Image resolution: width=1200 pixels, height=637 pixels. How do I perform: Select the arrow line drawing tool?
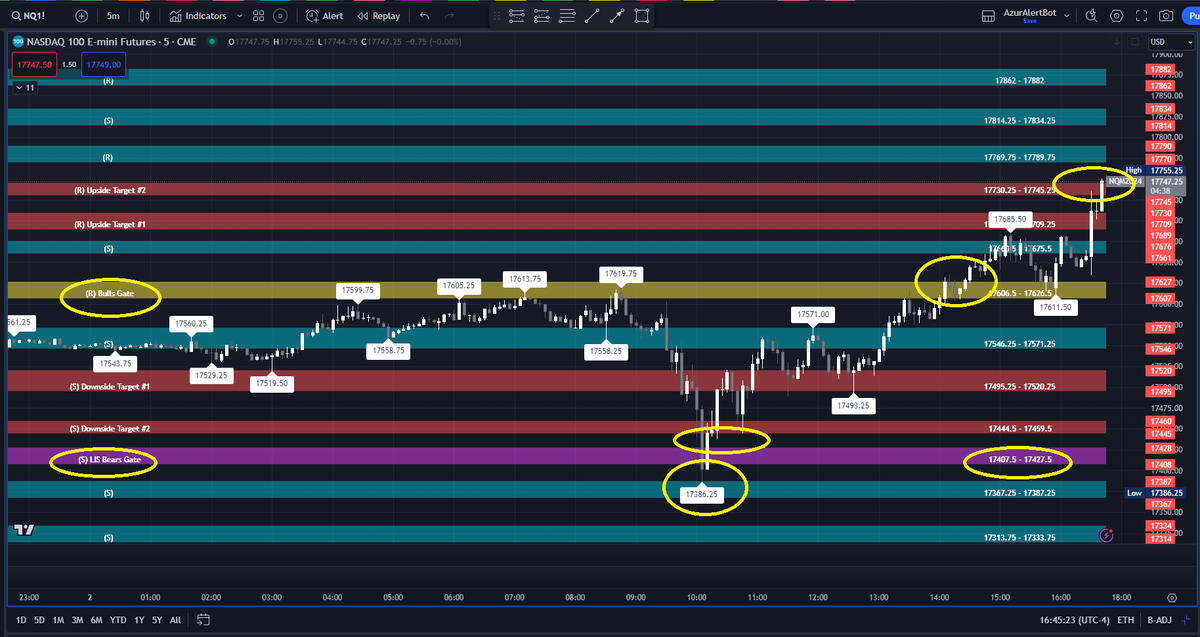(x=617, y=15)
